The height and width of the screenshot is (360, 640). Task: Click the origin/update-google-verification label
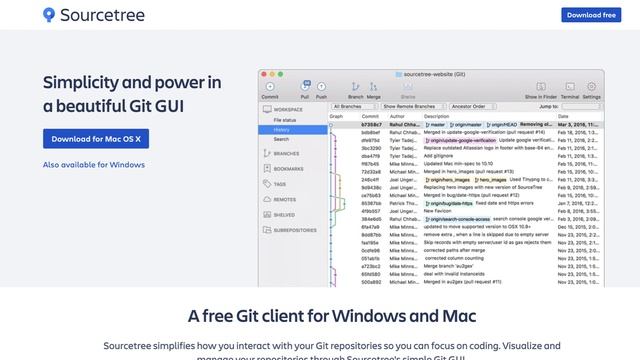pyautogui.click(x=460, y=140)
